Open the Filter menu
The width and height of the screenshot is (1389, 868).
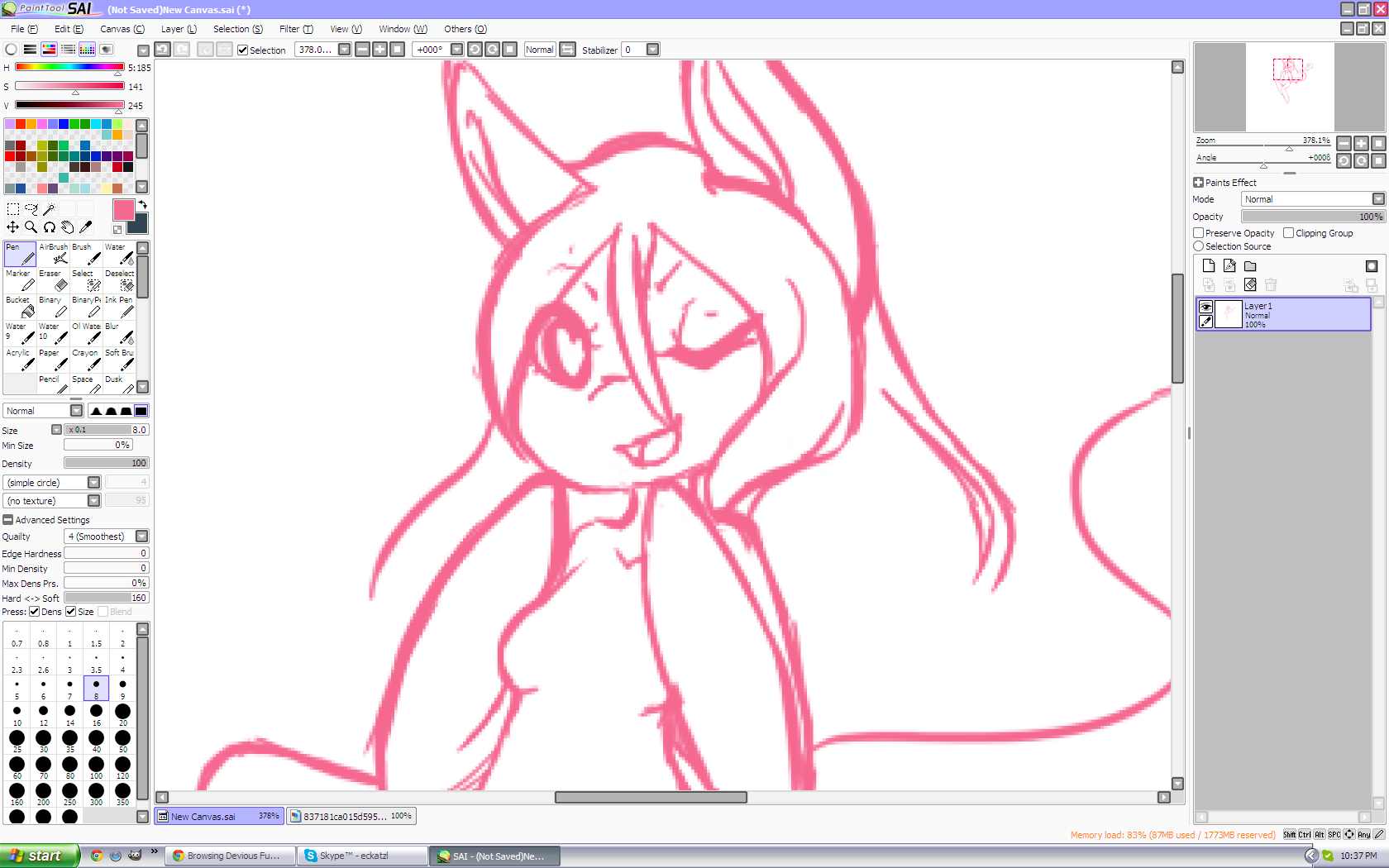coord(296,29)
